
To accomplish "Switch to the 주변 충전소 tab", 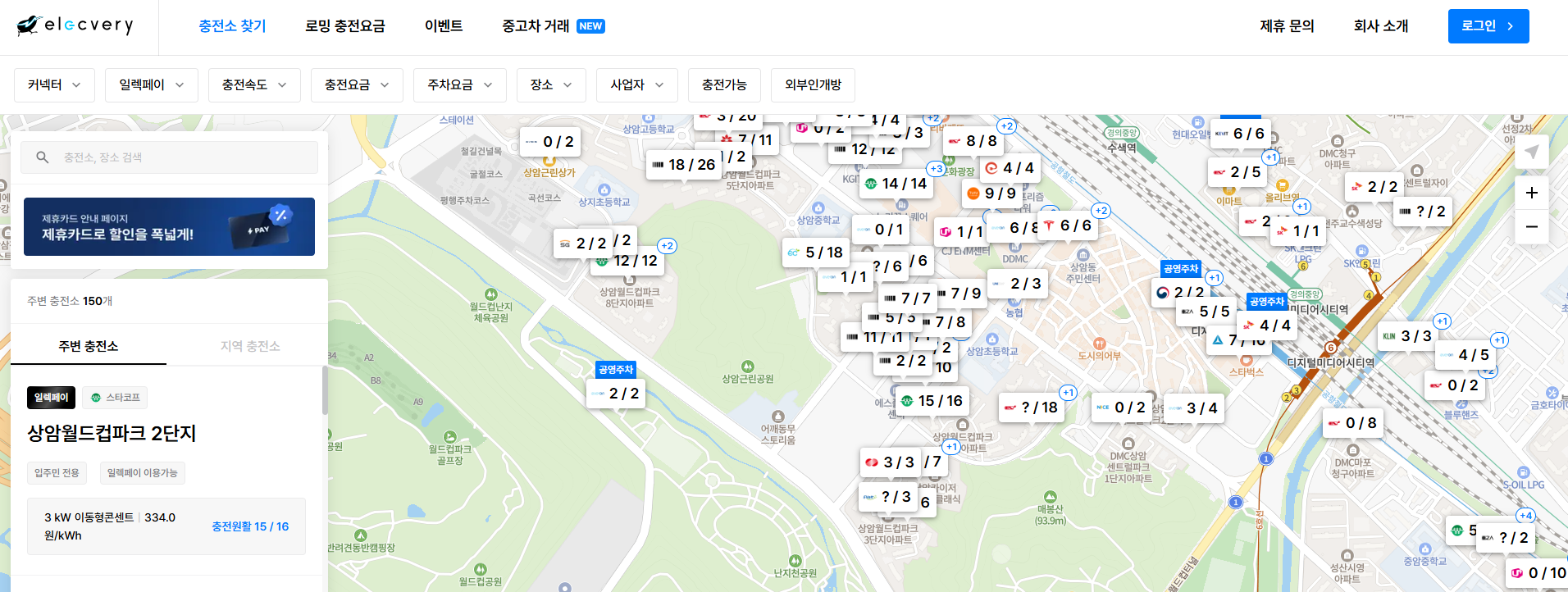I will pos(89,346).
